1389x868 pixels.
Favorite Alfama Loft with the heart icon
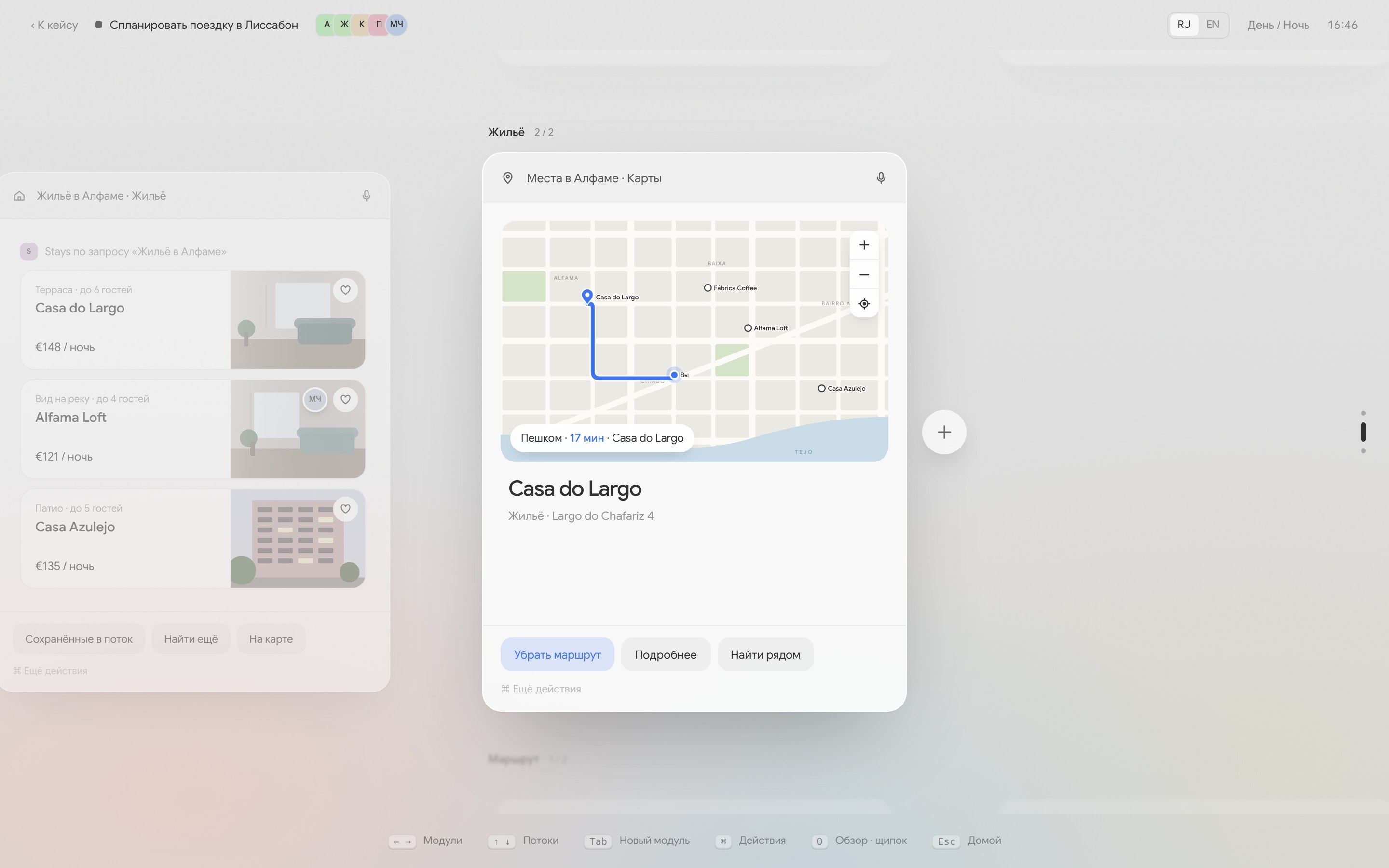[345, 400]
